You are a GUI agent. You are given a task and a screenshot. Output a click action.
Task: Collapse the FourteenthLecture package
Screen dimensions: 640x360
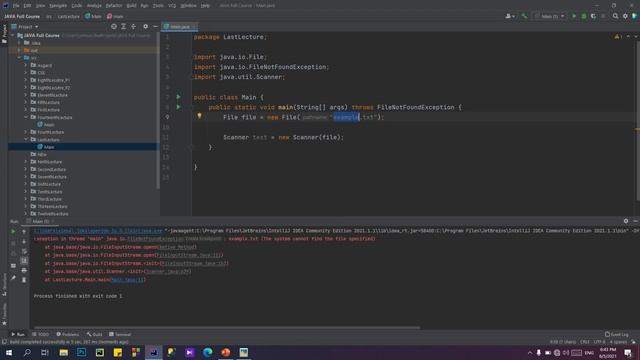click(x=26, y=117)
